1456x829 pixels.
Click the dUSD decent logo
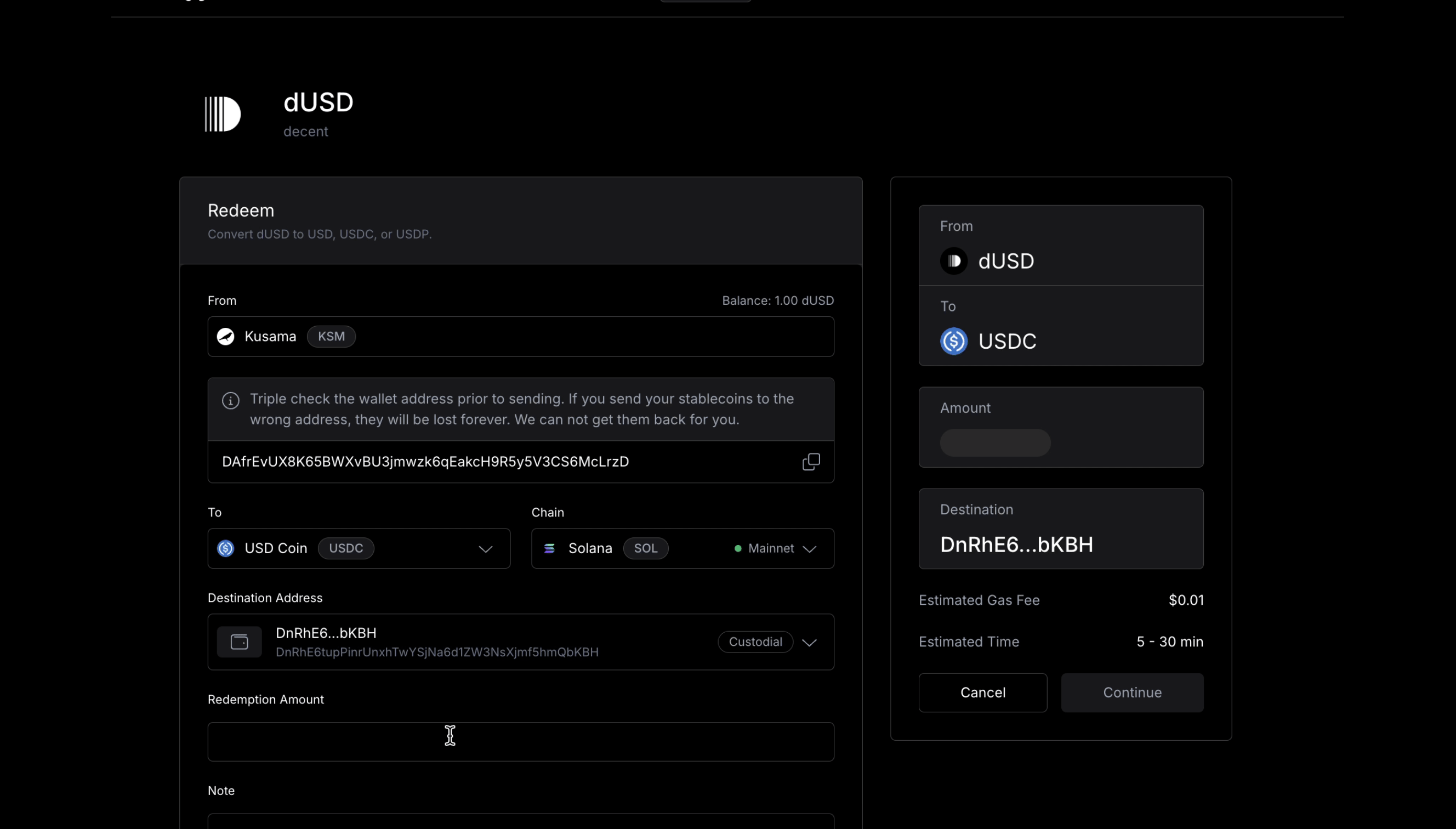(223, 114)
